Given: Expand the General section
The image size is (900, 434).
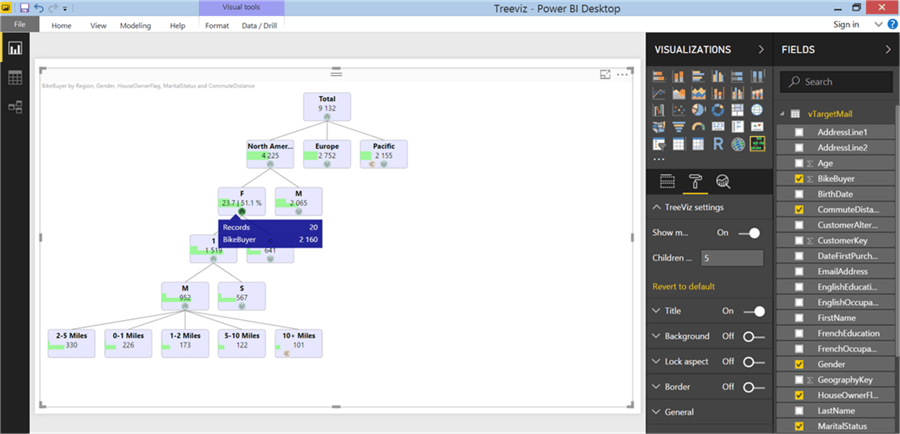Looking at the screenshot, I should (x=657, y=412).
